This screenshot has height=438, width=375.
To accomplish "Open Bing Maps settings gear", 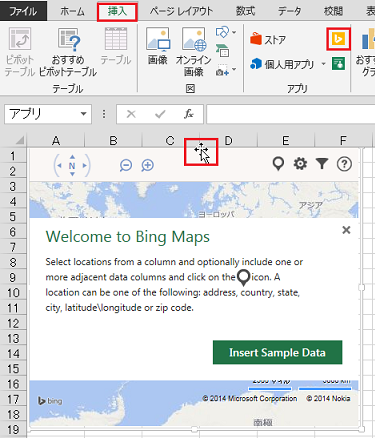I will [x=300, y=164].
